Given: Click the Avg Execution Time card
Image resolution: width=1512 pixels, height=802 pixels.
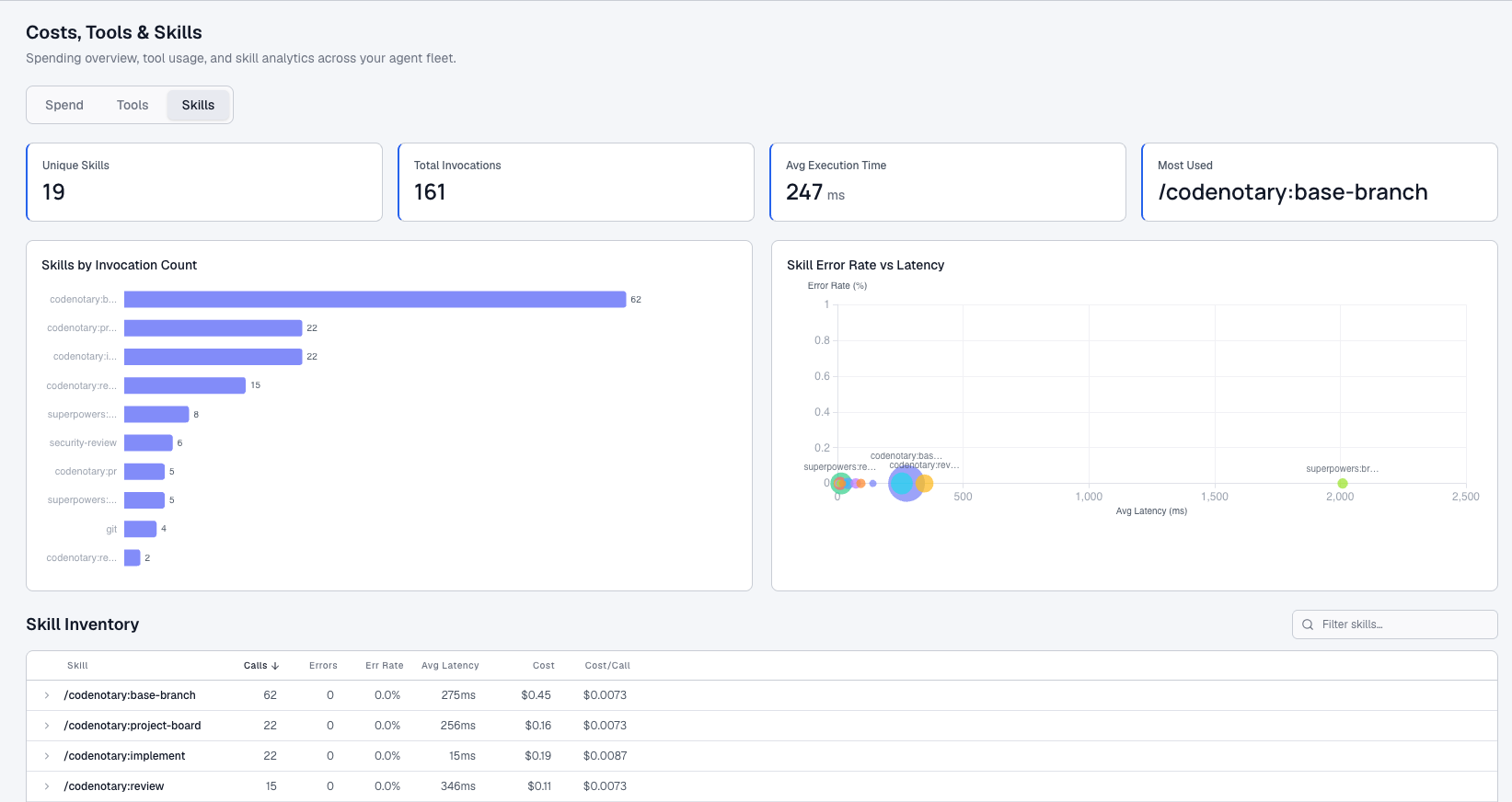Looking at the screenshot, I should (947, 182).
